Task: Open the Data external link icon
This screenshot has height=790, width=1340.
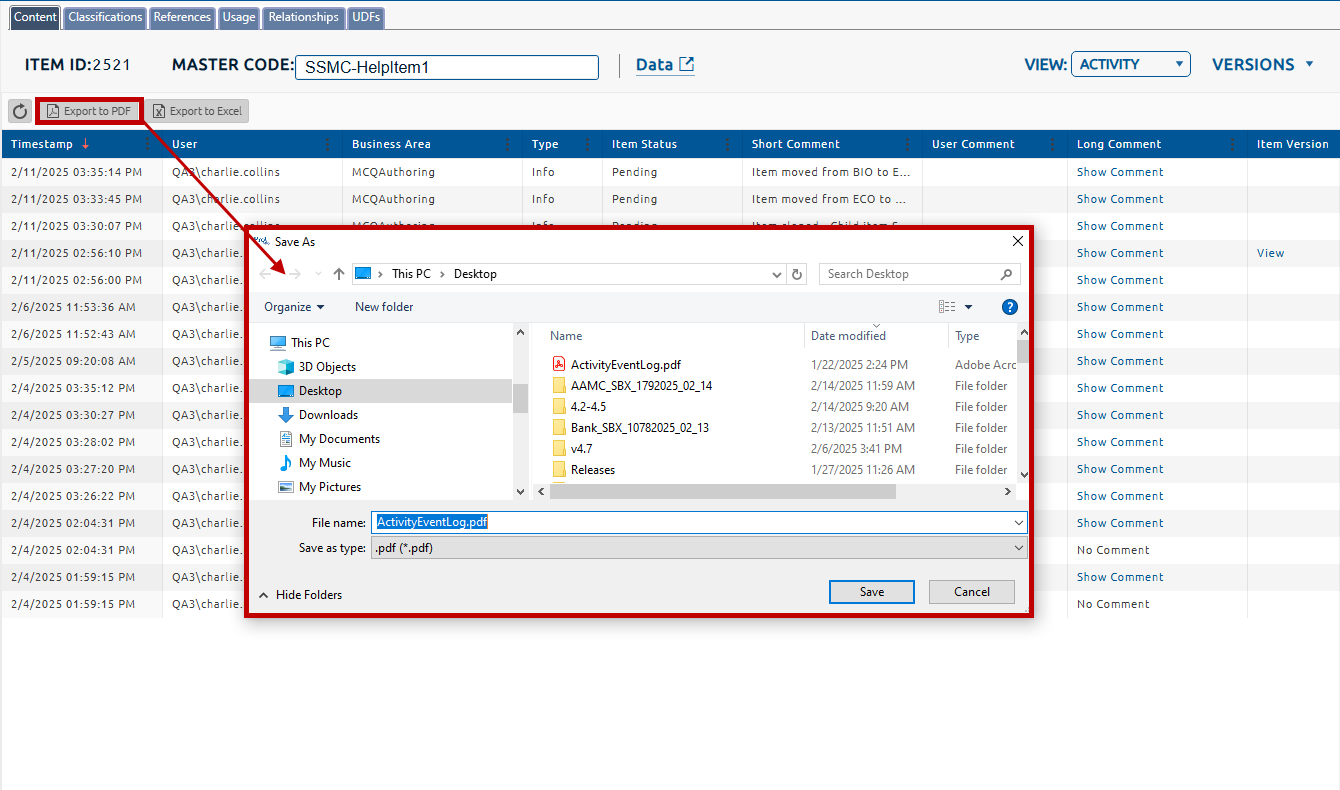Action: point(686,64)
